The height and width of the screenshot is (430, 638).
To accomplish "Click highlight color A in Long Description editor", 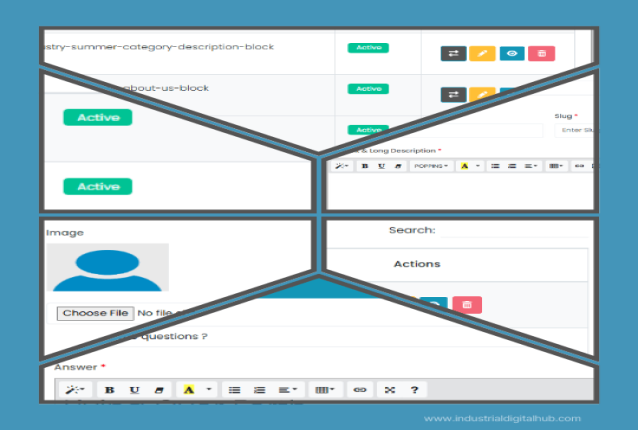I will (464, 166).
